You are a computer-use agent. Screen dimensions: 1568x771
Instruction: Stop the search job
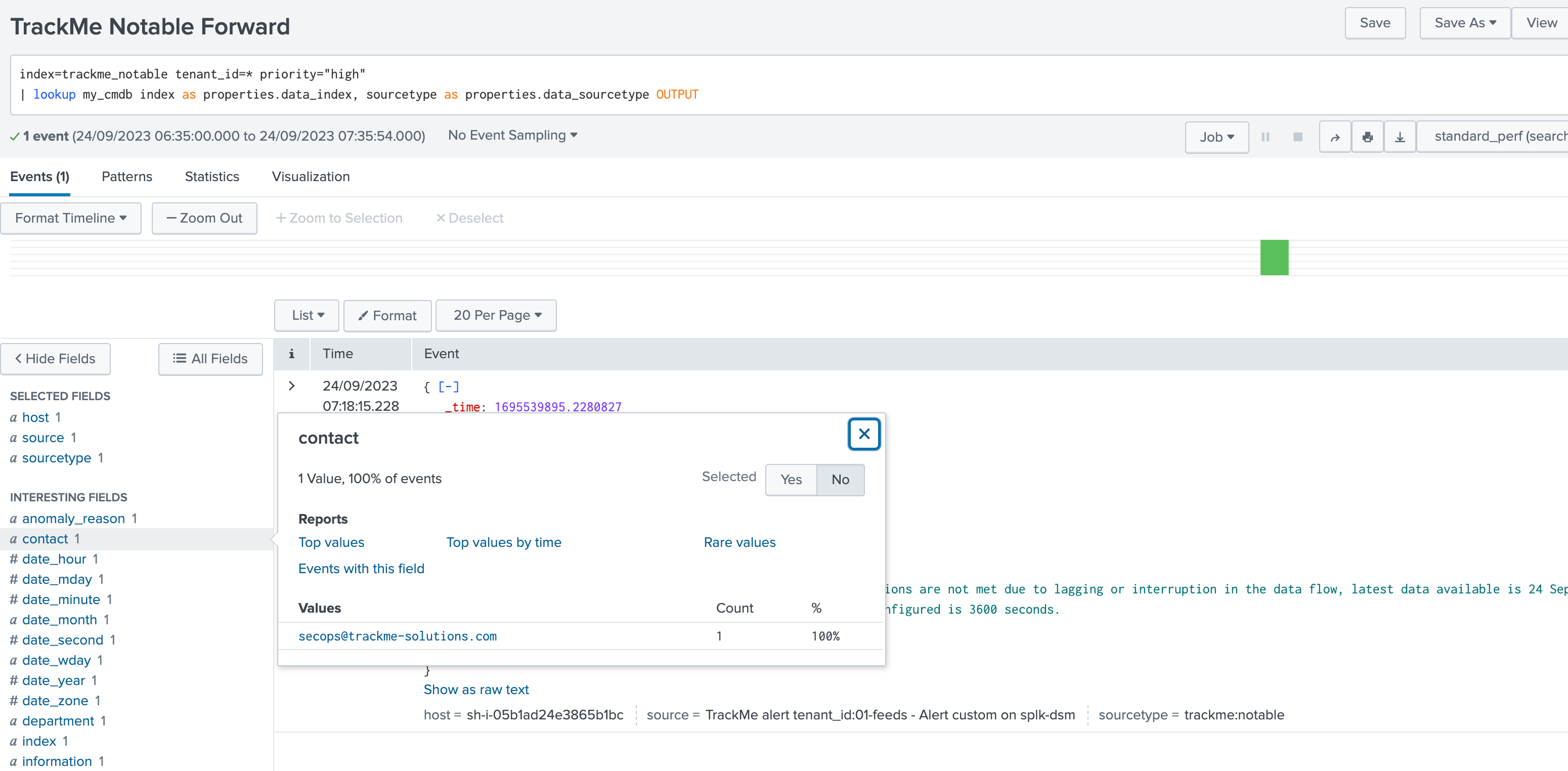pos(1297,137)
